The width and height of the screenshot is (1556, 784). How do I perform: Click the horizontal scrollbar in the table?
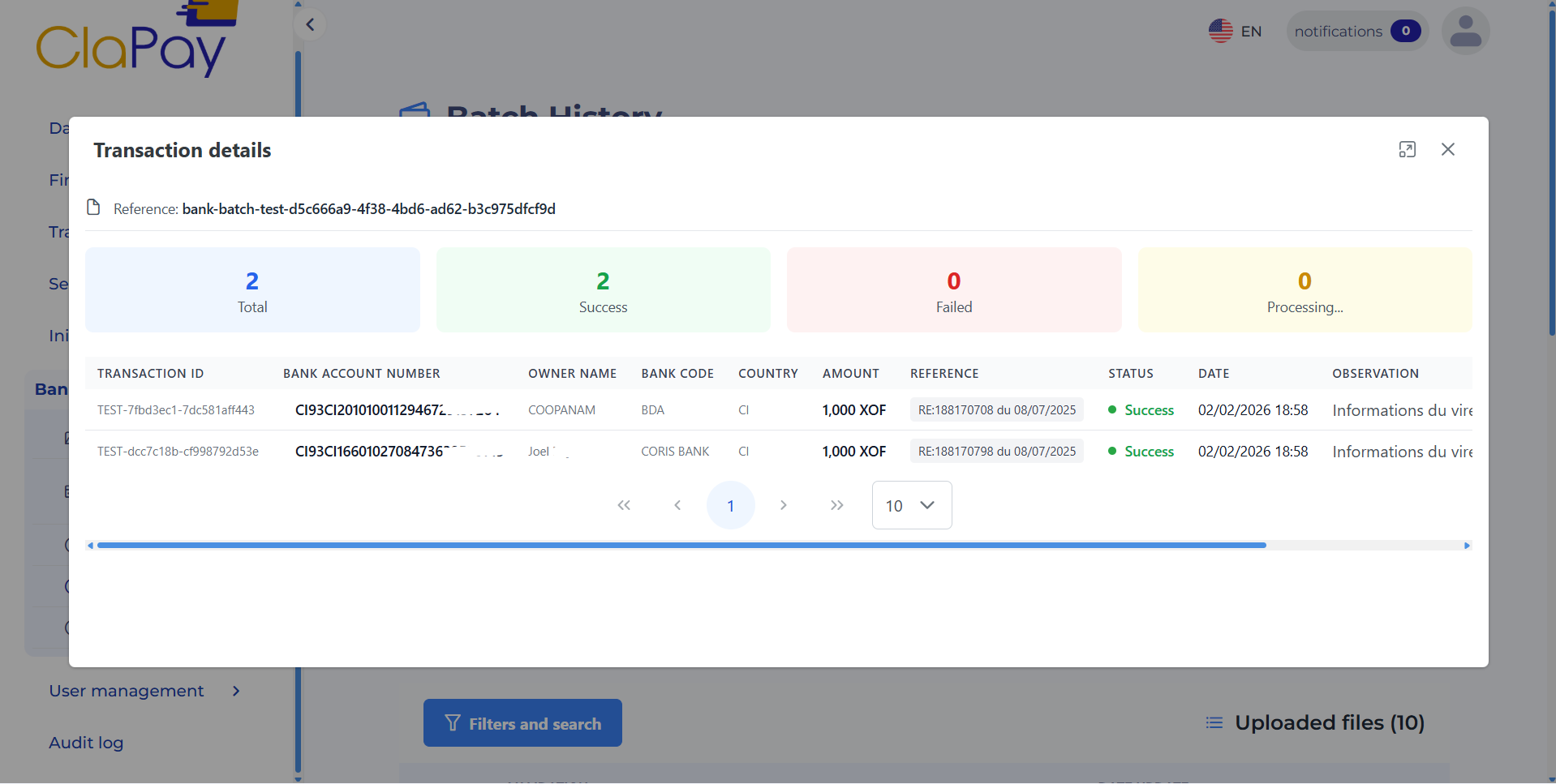point(681,546)
